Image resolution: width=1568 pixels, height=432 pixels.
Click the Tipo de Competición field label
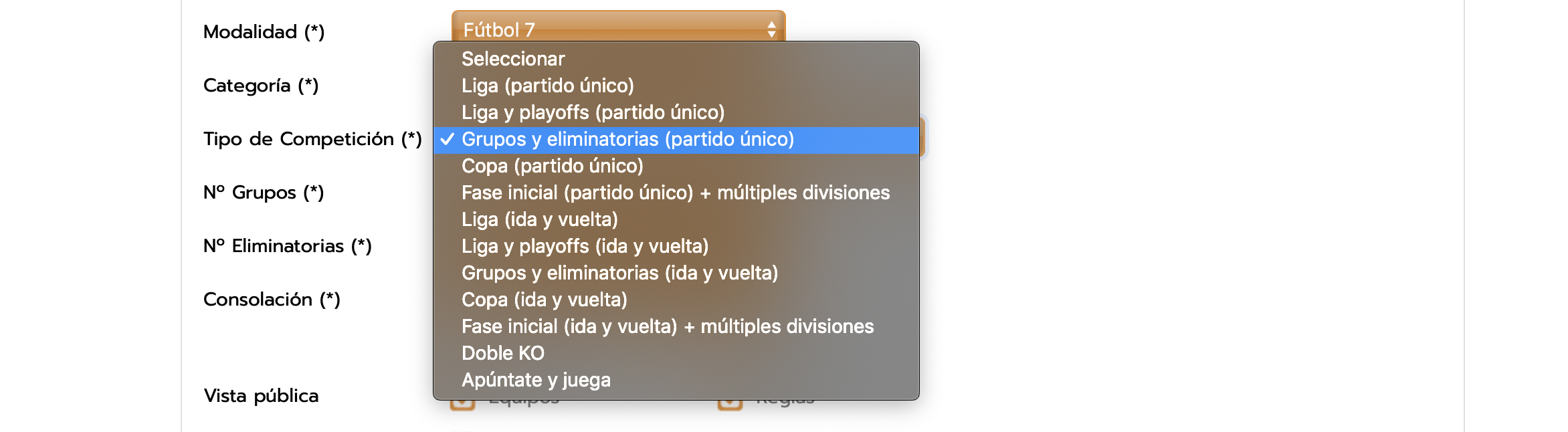(312, 139)
